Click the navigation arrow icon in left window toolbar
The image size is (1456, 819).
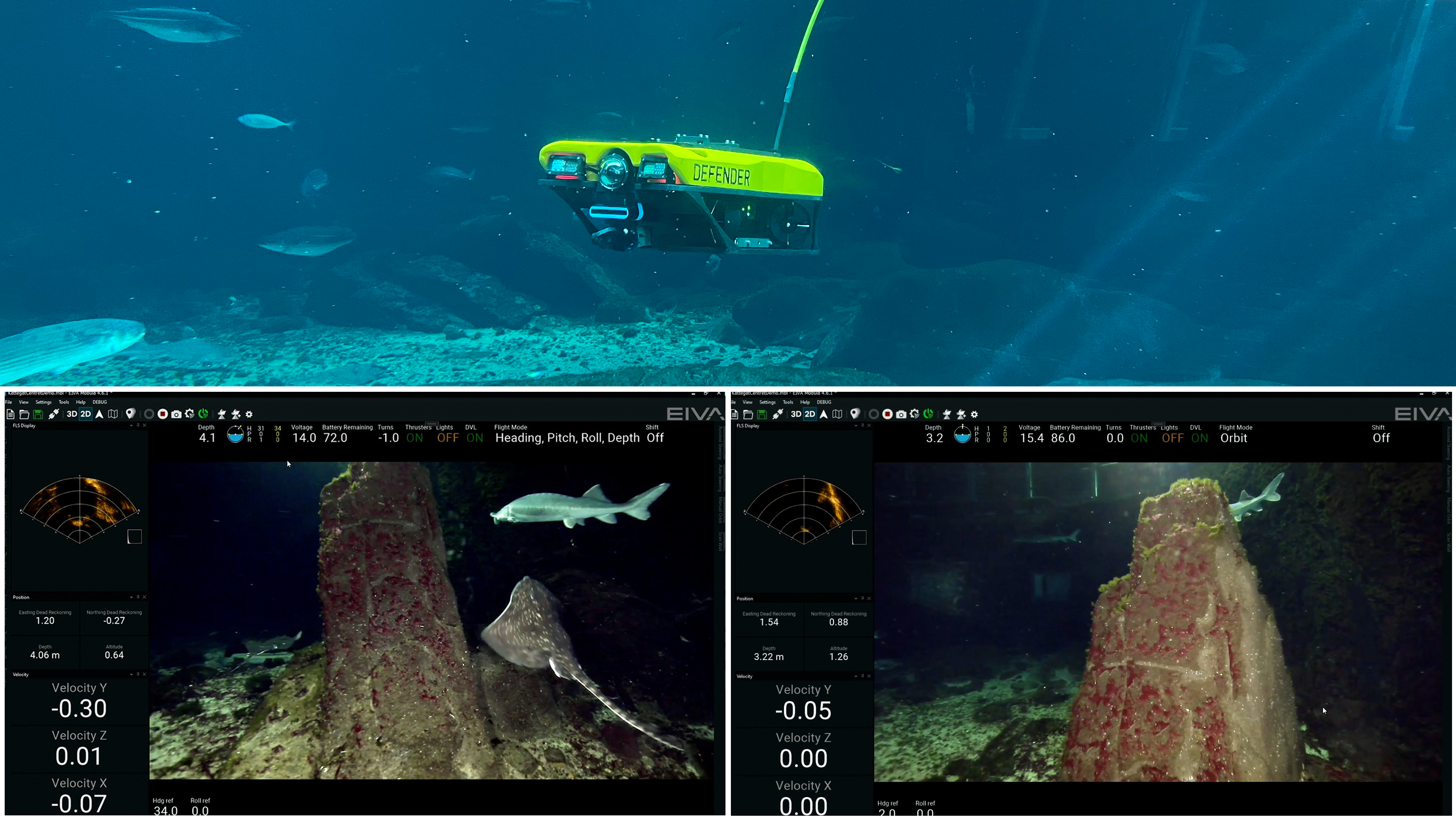[x=99, y=414]
